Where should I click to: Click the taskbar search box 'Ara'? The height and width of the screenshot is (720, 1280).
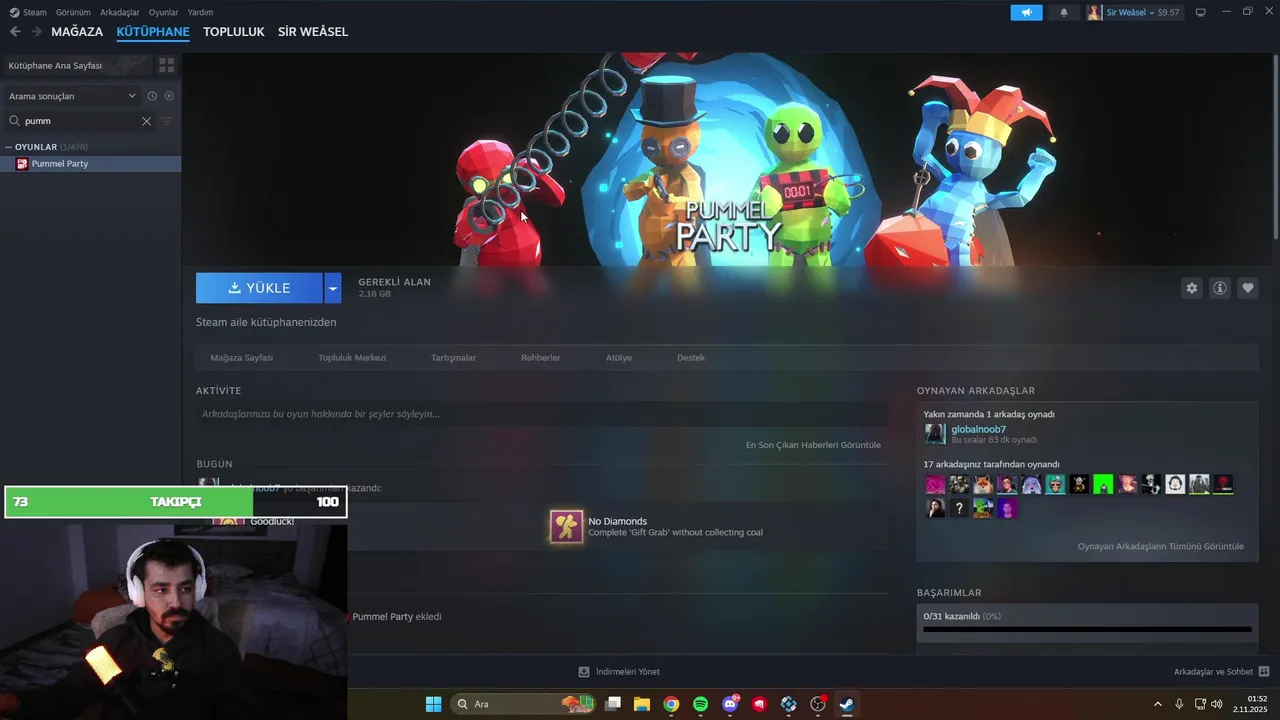pos(522,704)
